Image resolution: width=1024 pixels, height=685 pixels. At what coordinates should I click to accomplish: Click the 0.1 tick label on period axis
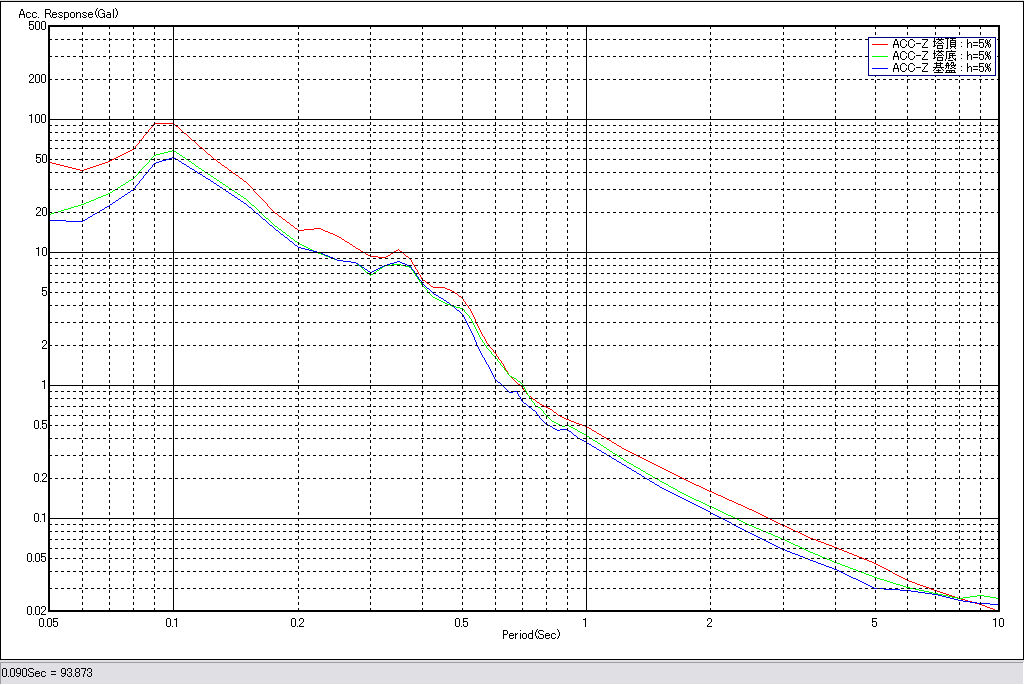[x=173, y=622]
